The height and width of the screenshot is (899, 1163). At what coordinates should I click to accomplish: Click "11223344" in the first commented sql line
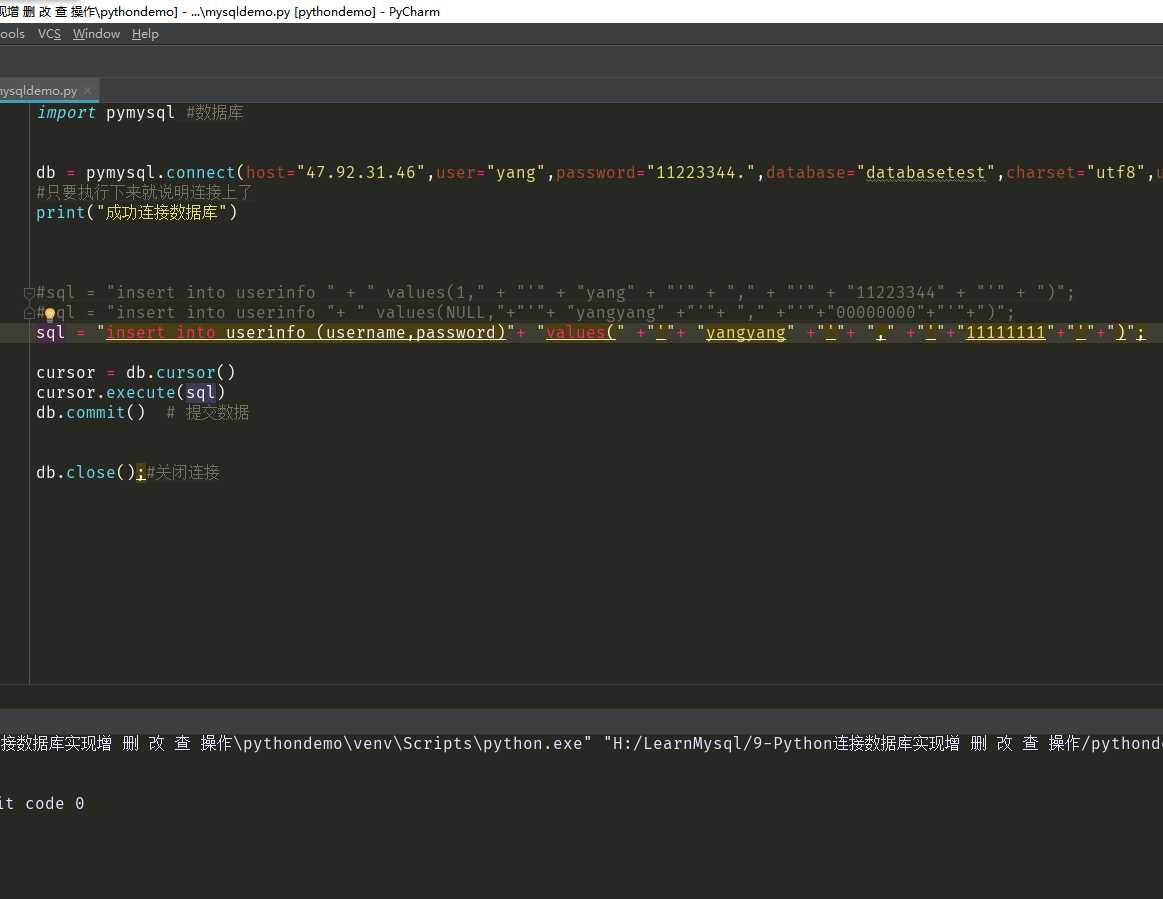tap(895, 293)
